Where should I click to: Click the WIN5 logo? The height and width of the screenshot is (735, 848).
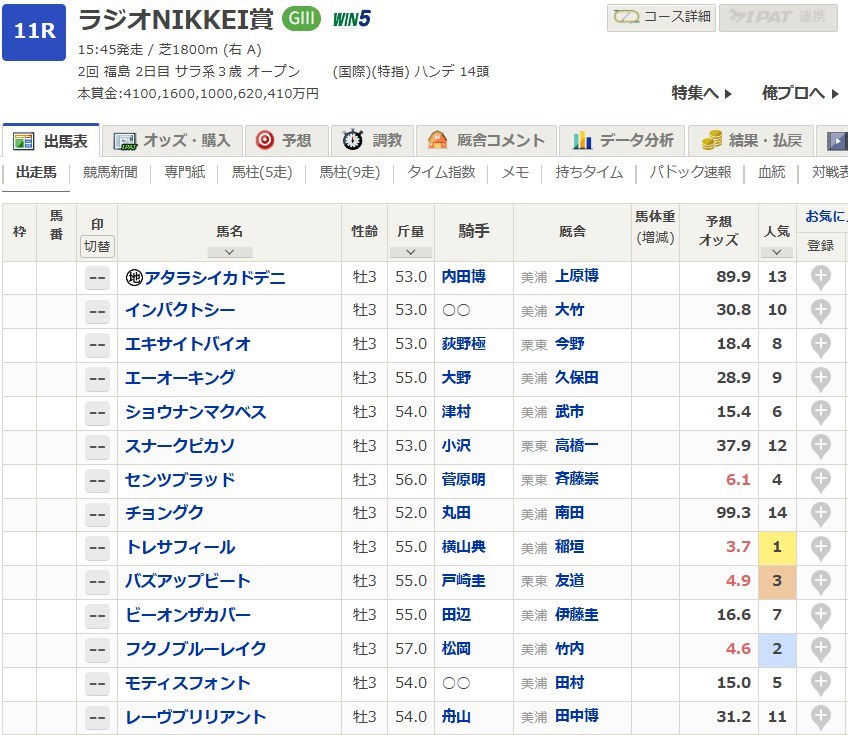(x=352, y=19)
